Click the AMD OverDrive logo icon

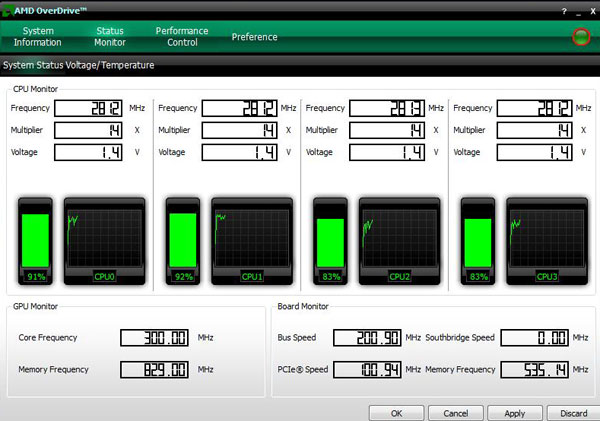pyautogui.click(x=7, y=11)
